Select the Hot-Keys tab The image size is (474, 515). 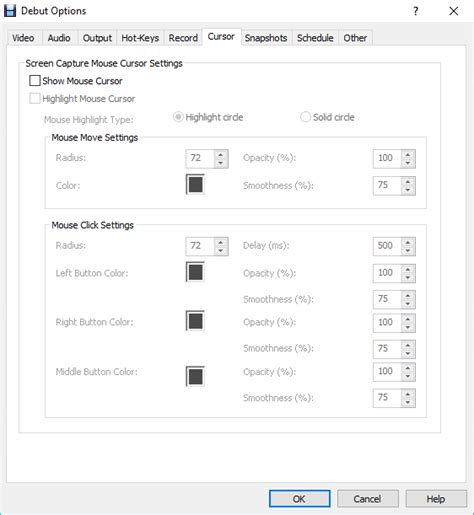point(140,38)
